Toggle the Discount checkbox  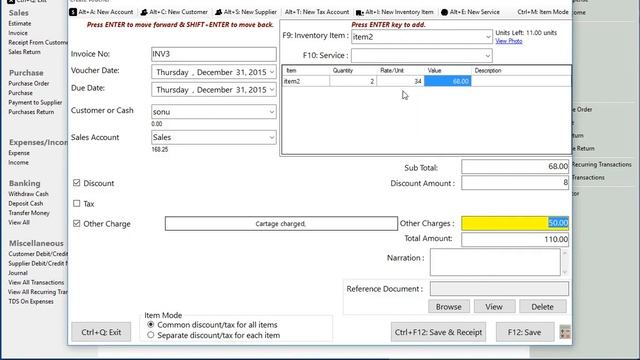[x=77, y=183]
